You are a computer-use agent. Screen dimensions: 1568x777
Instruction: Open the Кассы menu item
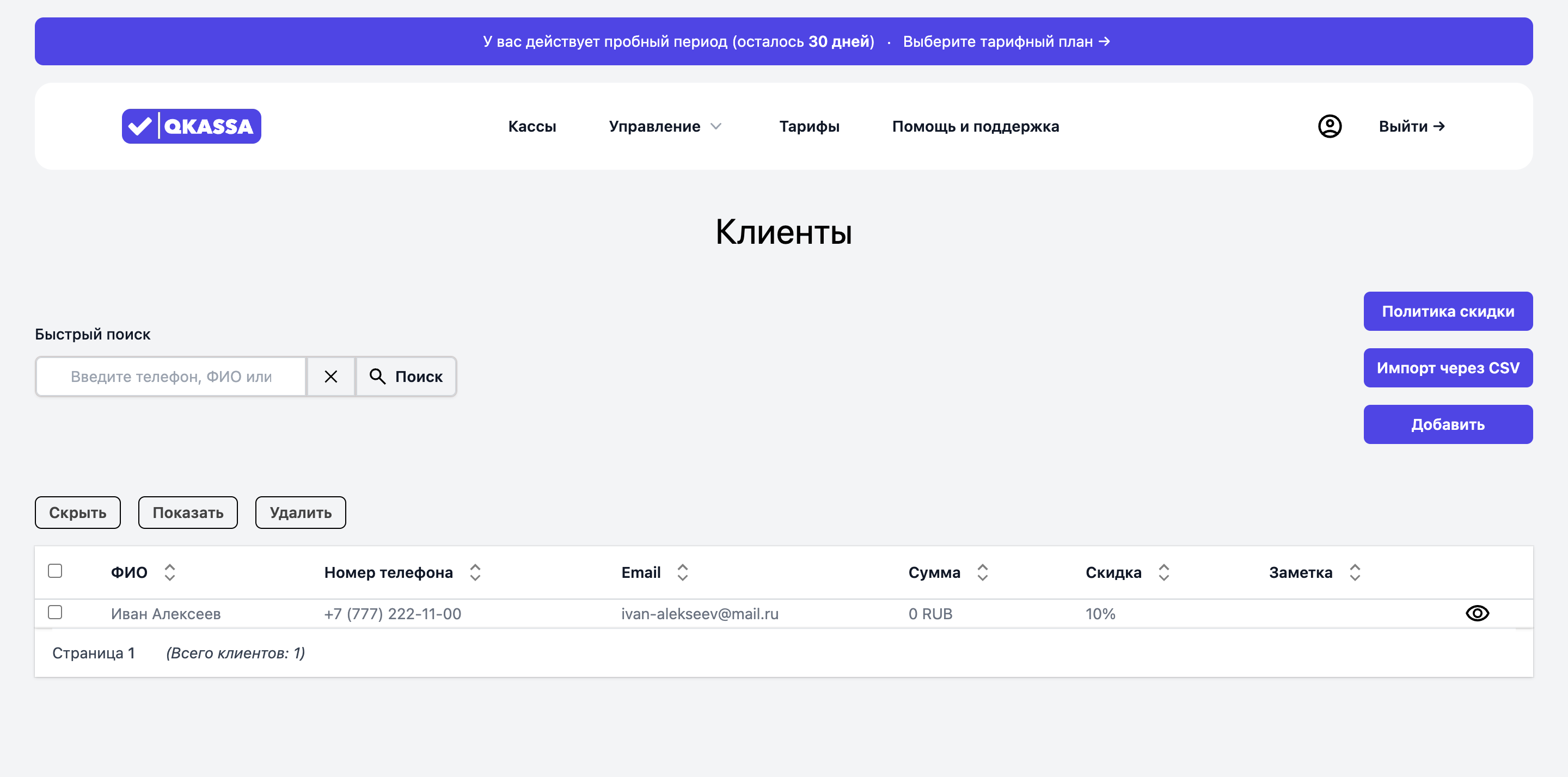[532, 126]
